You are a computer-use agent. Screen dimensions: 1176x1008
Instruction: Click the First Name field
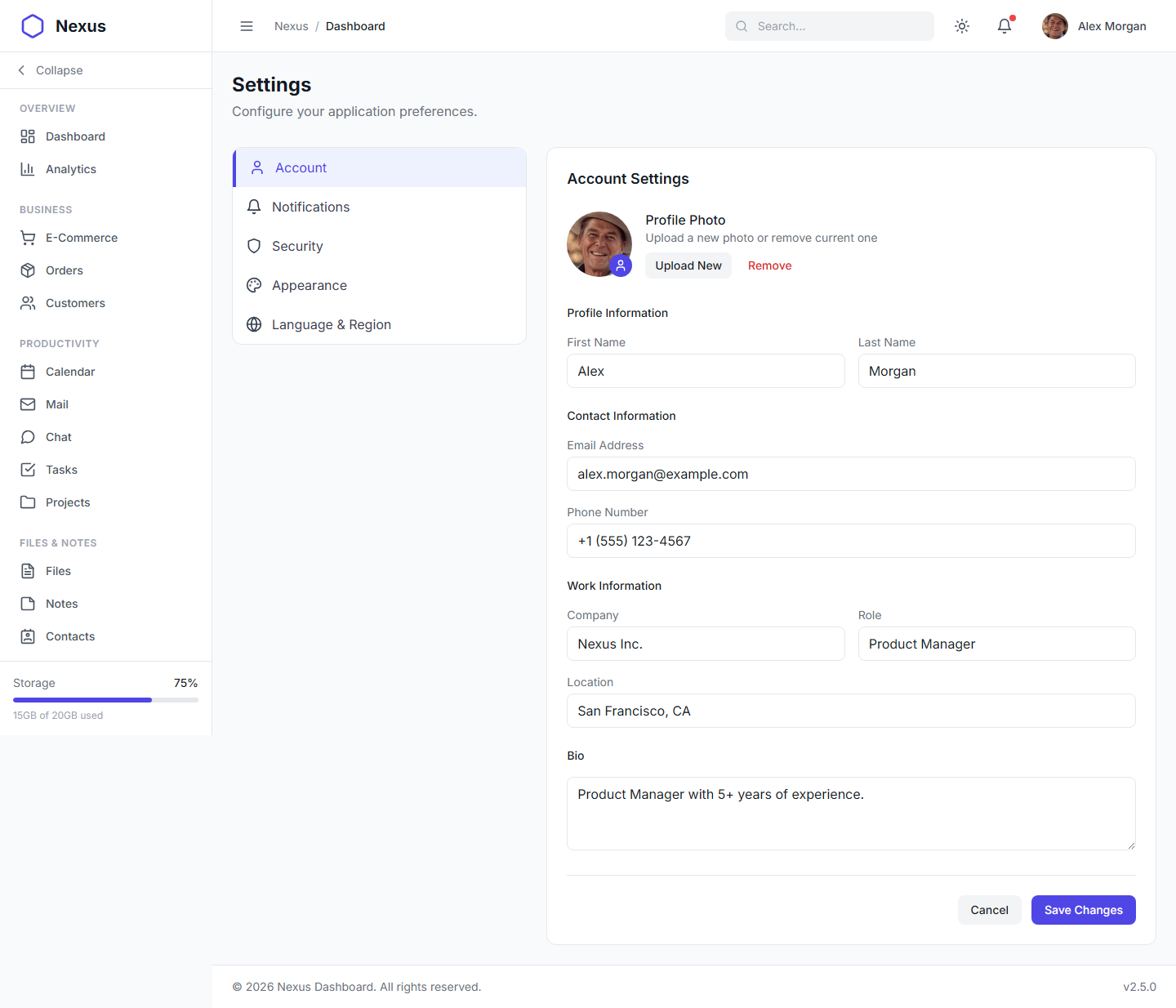706,371
